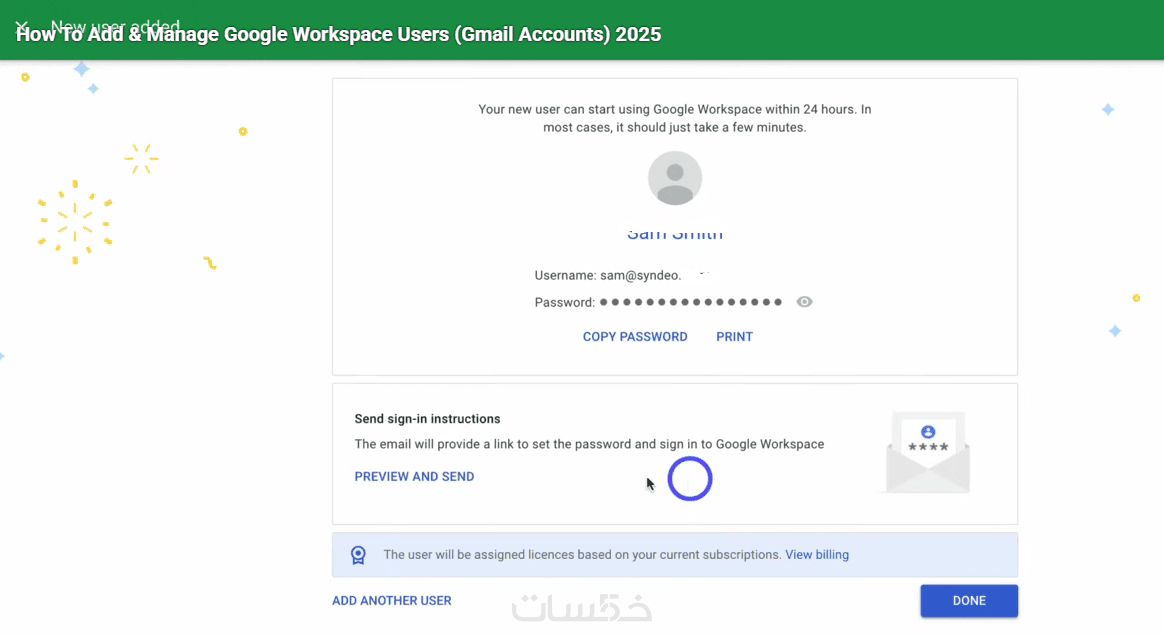Click the licence badge icon
Image resolution: width=1164 pixels, height=635 pixels.
coord(359,555)
